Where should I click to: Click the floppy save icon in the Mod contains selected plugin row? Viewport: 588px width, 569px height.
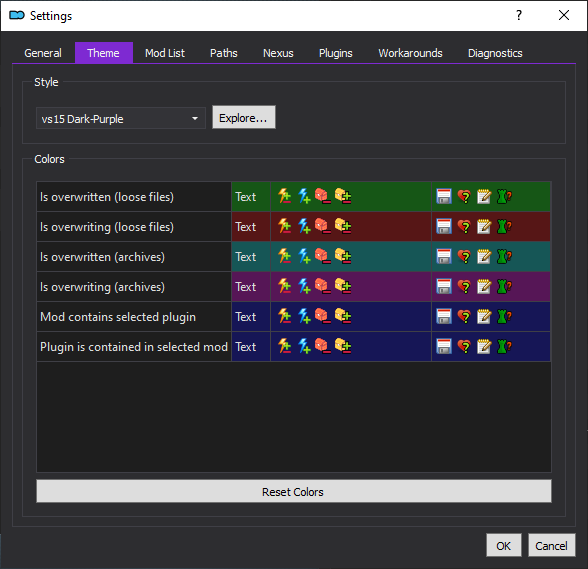click(444, 316)
